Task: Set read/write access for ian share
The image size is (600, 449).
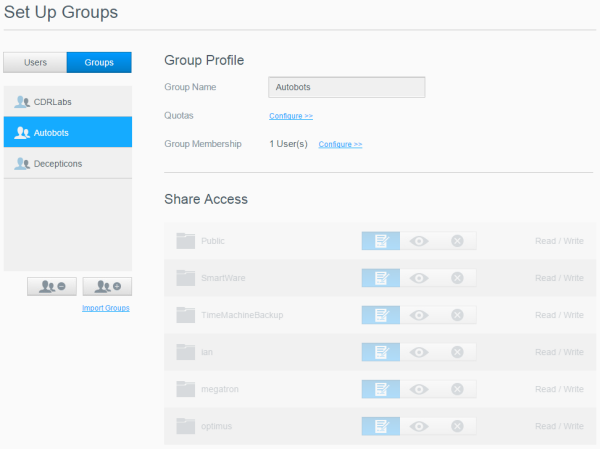Action: pos(380,352)
